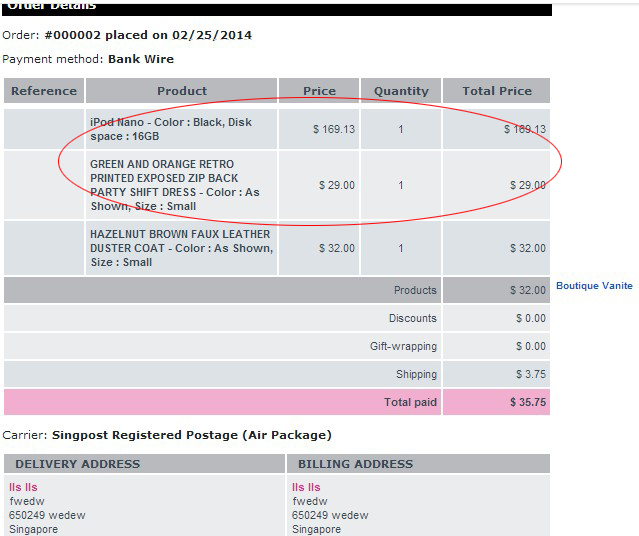
Task: Click the Total Price column header
Action: 496,91
